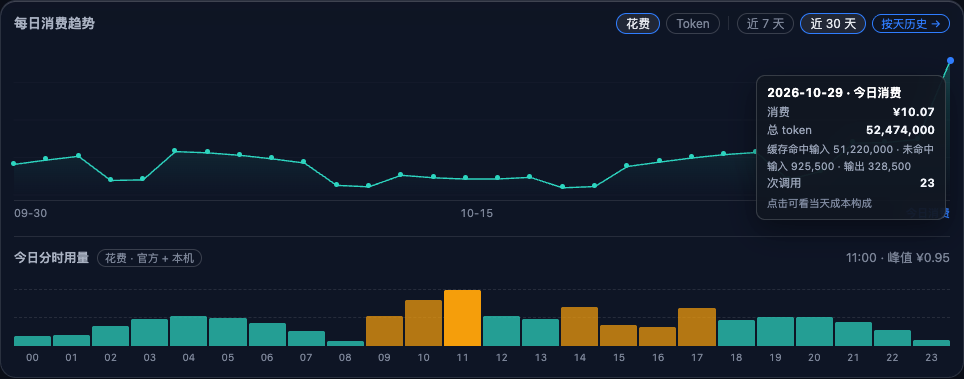
Task: Select the orange hour 10 bar
Action: pyautogui.click(x=424, y=323)
